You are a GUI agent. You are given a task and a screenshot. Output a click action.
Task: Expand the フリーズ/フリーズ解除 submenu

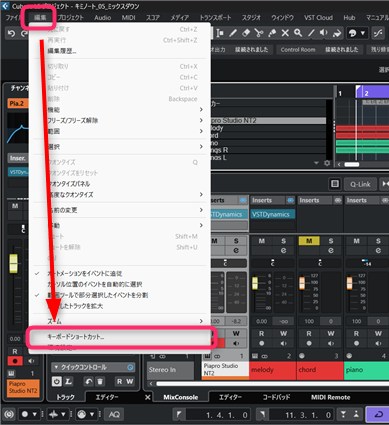coord(201,120)
